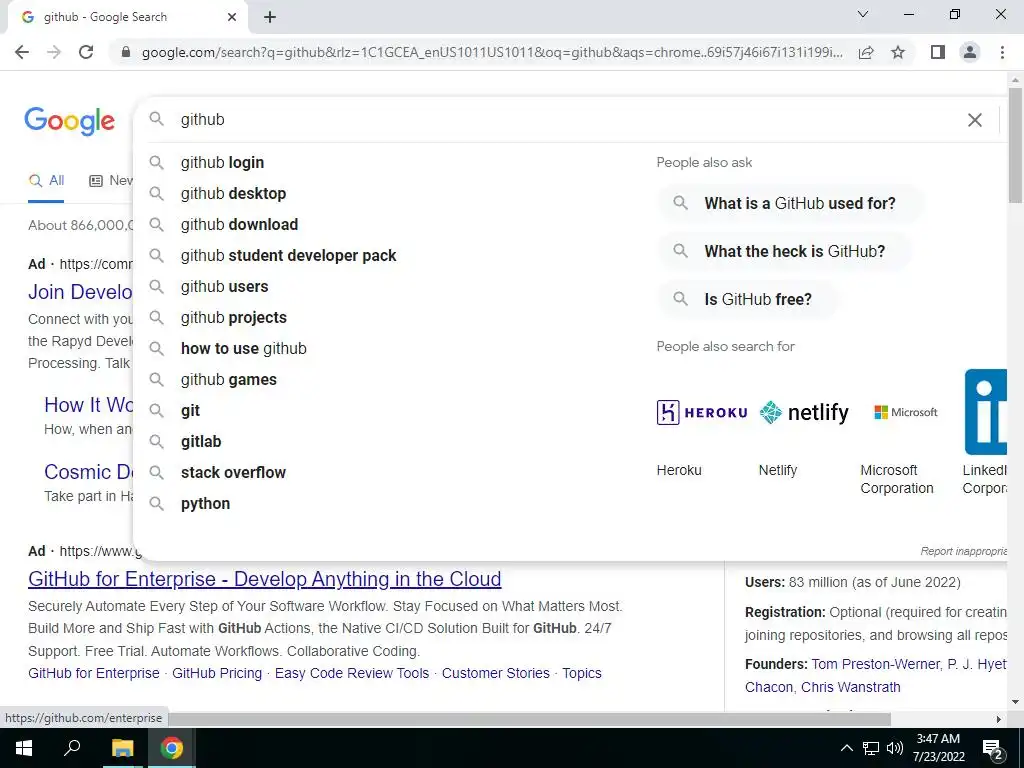Image resolution: width=1024 pixels, height=768 pixels.
Task: Click the vertical page scrollbar thumb
Action: click(1015, 144)
